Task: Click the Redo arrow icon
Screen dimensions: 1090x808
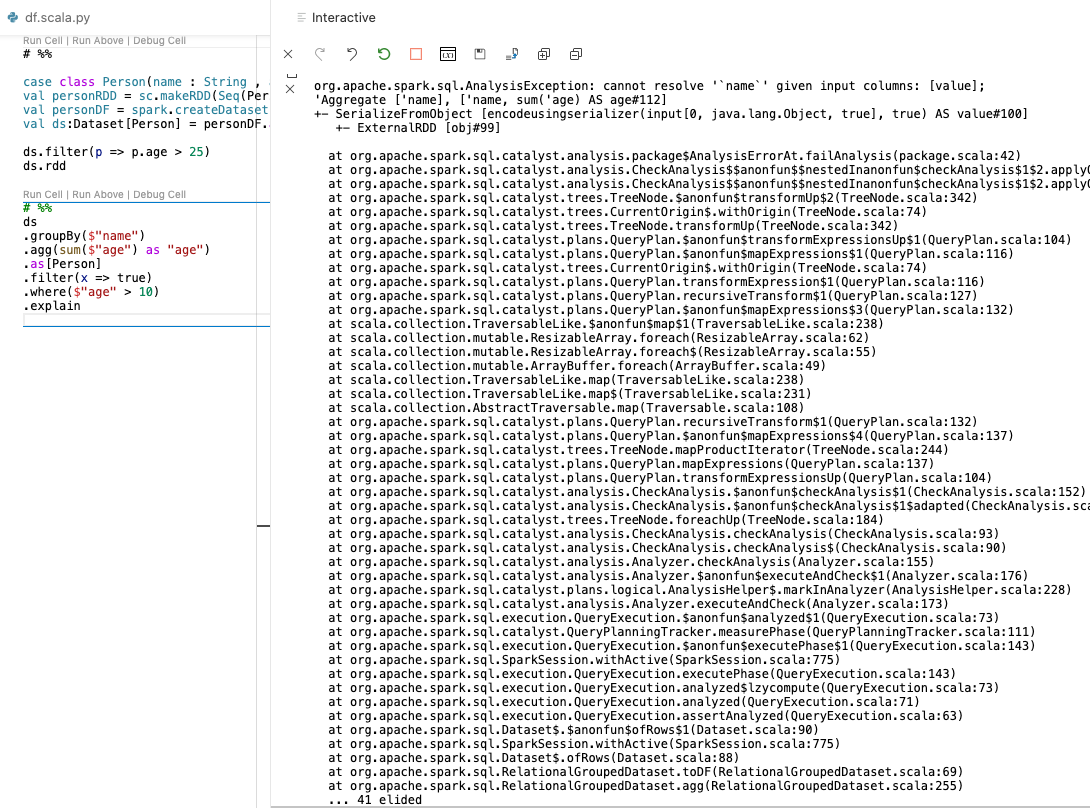Action: [320, 54]
